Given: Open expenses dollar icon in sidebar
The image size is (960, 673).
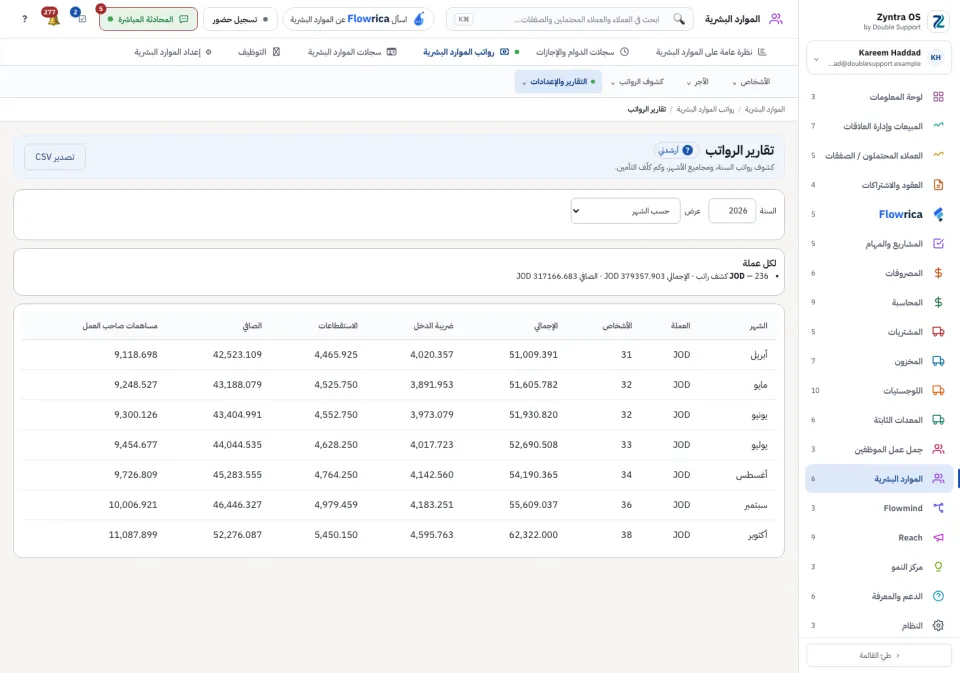Looking at the screenshot, I should [x=938, y=273].
